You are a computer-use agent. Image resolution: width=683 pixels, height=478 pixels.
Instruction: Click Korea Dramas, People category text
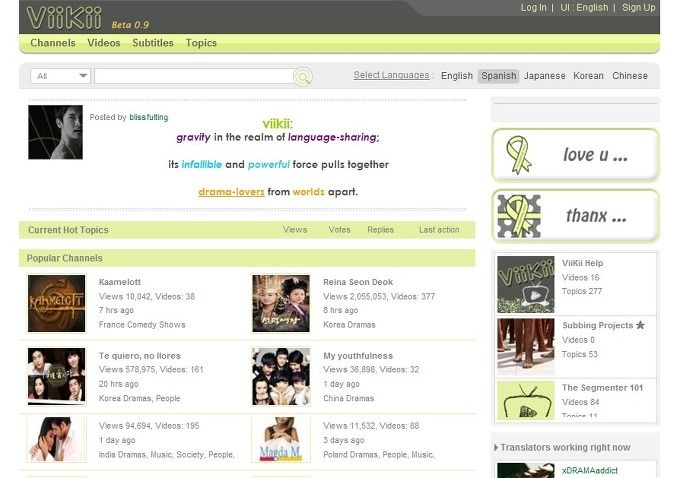click(139, 398)
